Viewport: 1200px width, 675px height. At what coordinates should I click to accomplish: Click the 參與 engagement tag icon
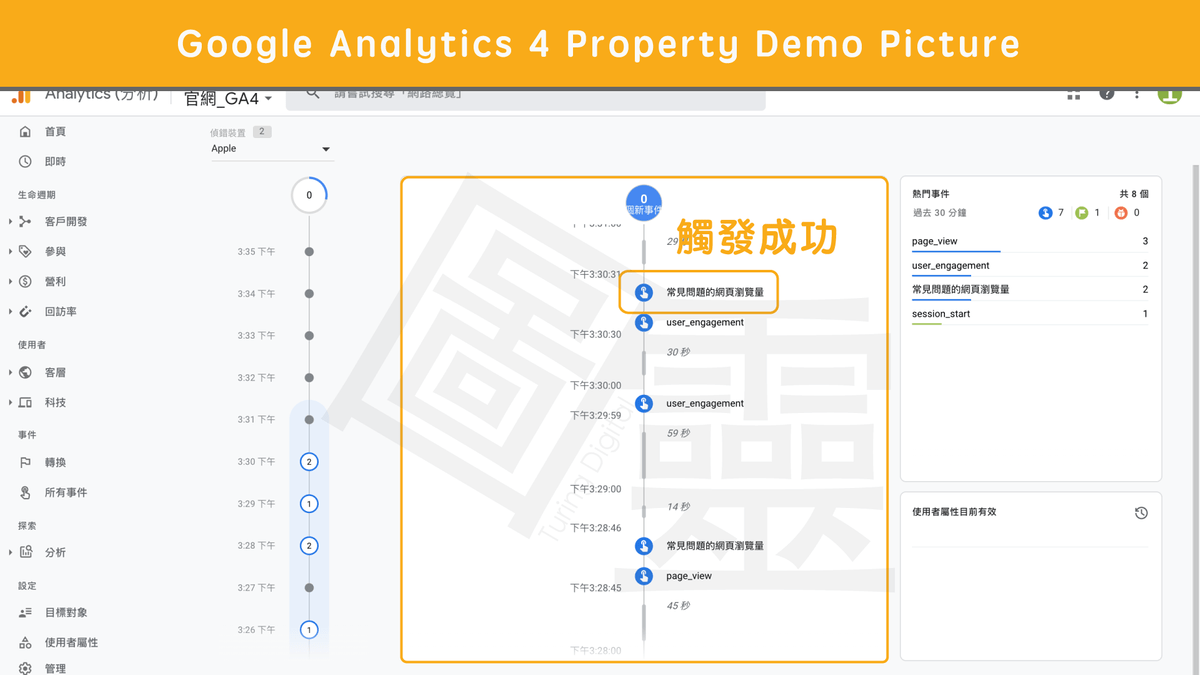[x=25, y=252]
